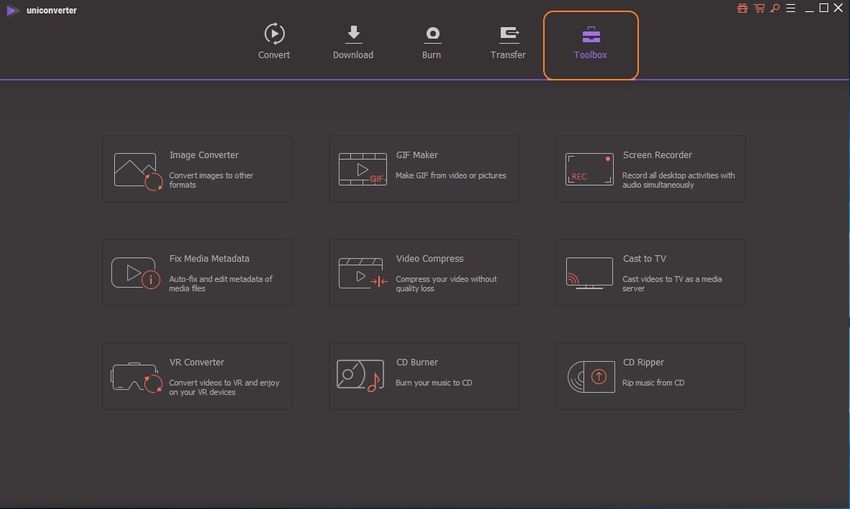Click the GIF Maker film icon
This screenshot has height=509, width=850.
click(x=362, y=170)
